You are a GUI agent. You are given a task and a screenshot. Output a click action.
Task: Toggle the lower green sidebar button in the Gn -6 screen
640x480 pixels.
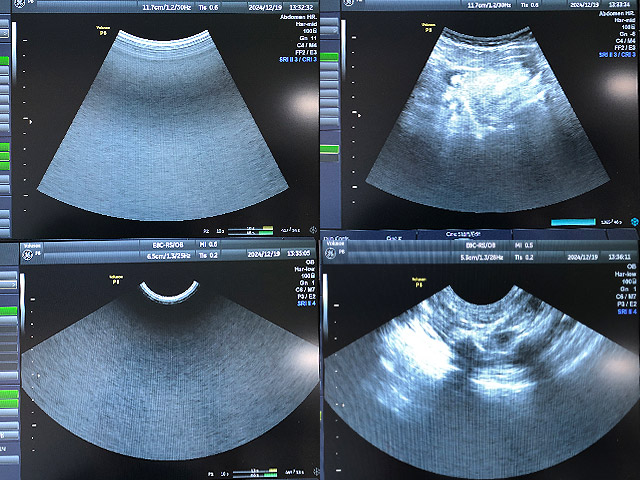click(x=329, y=149)
